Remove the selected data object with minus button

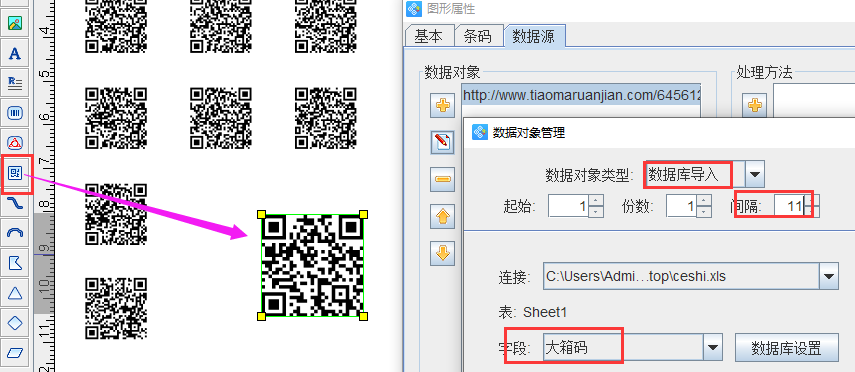443,179
